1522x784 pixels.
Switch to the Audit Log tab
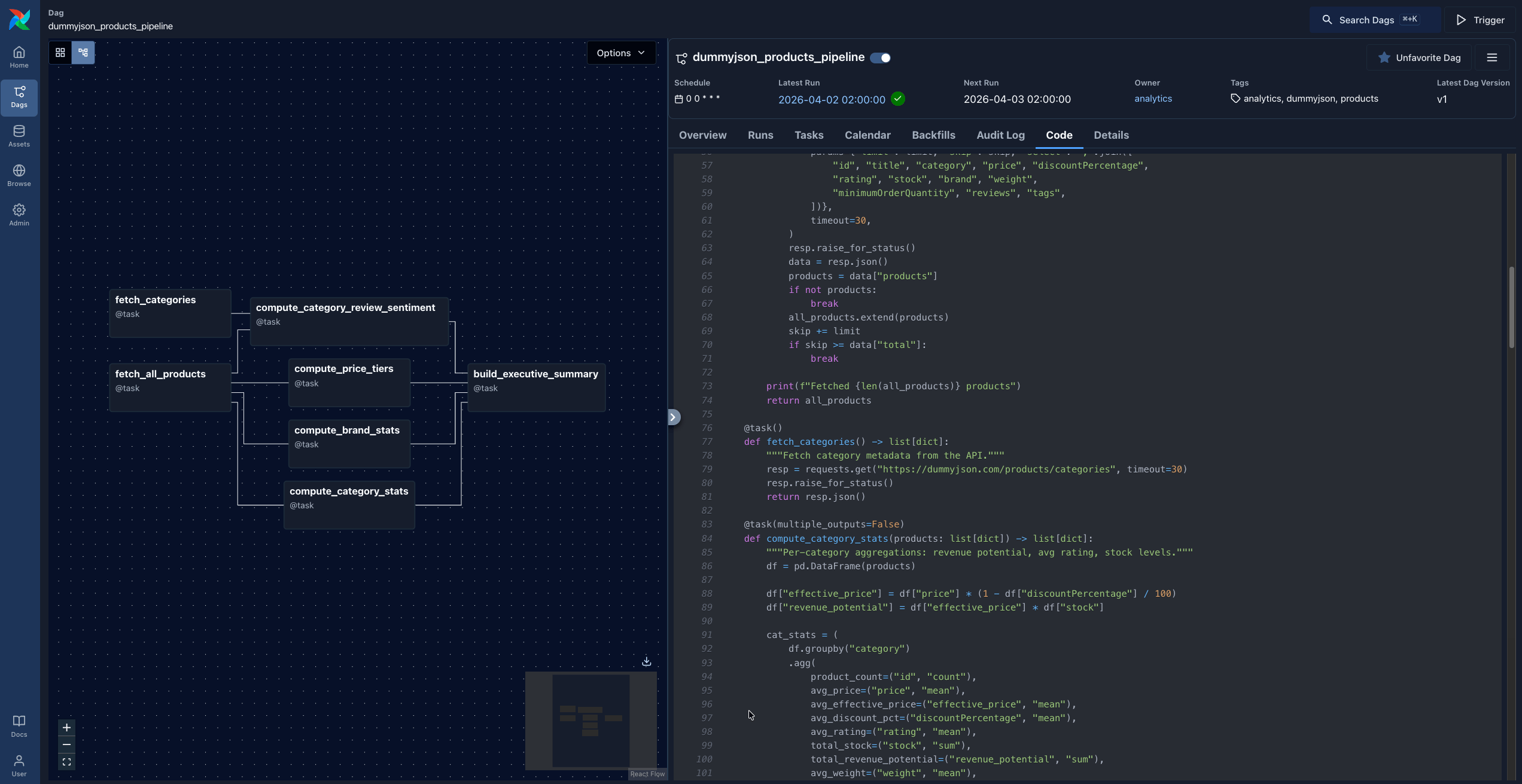1000,135
